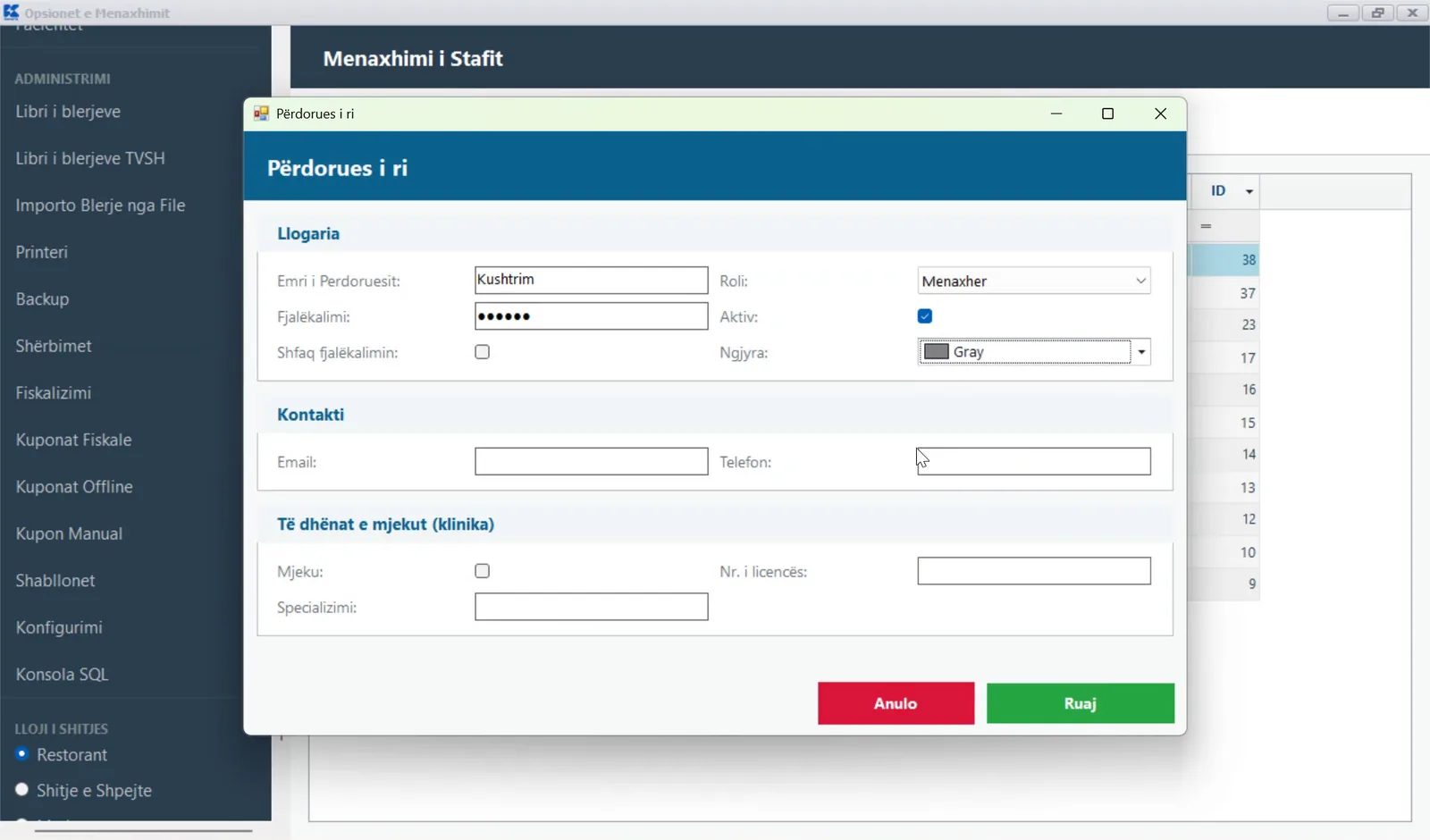The height and width of the screenshot is (840, 1430).
Task: Click the Përdorues i ri dialog title icon
Action: [261, 113]
